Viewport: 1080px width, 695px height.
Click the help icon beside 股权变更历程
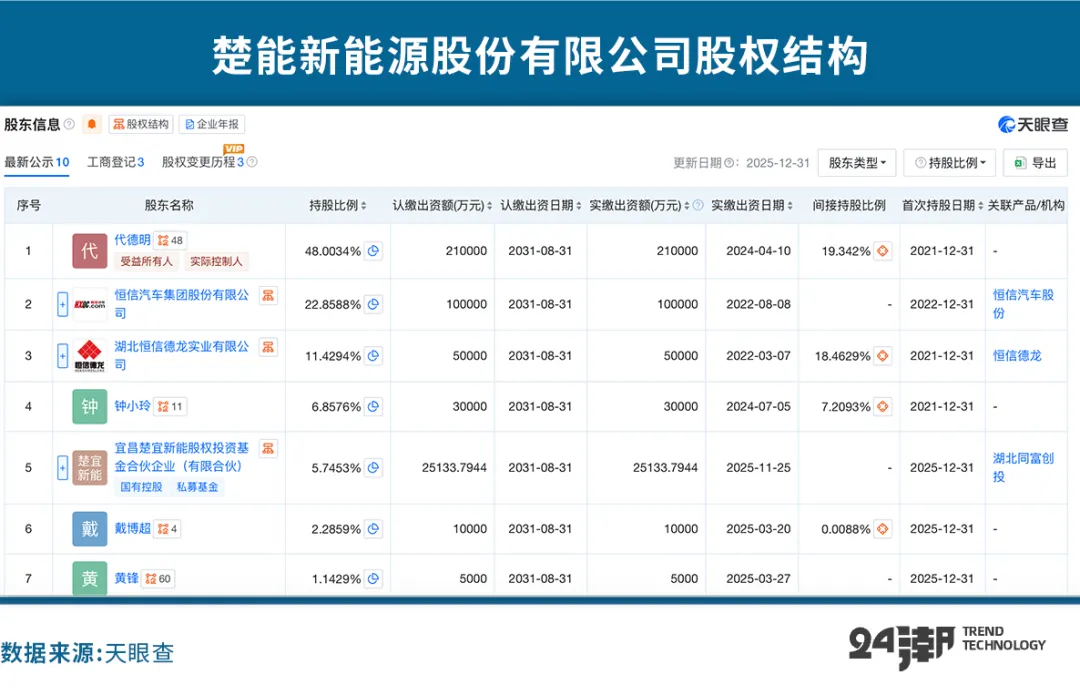click(x=252, y=162)
